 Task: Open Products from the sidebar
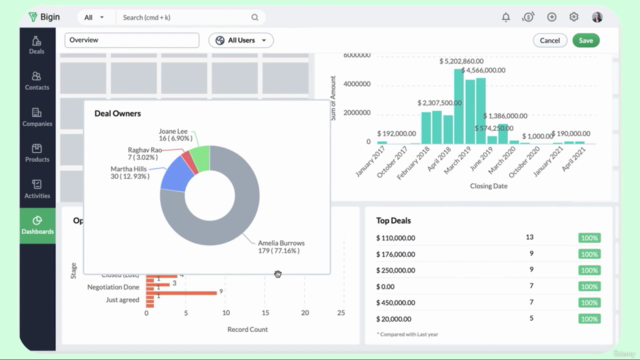click(37, 153)
